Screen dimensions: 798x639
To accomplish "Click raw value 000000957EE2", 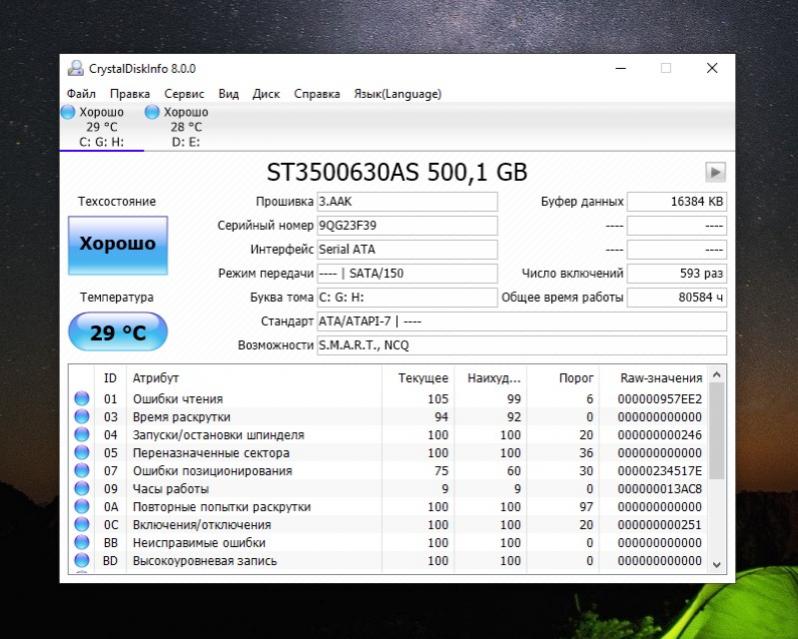I will (660, 399).
